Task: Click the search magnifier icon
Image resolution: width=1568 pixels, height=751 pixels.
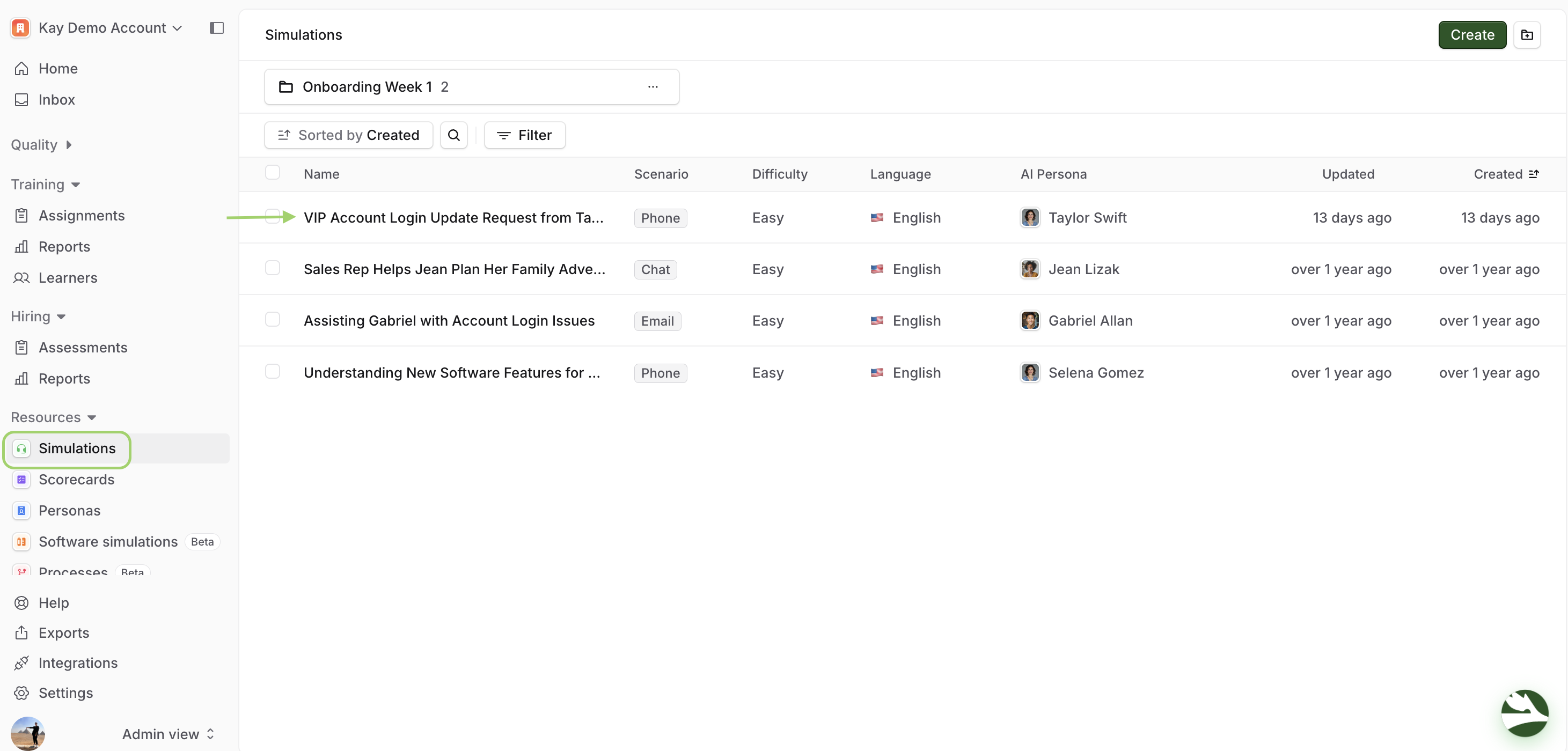Action: 453,135
